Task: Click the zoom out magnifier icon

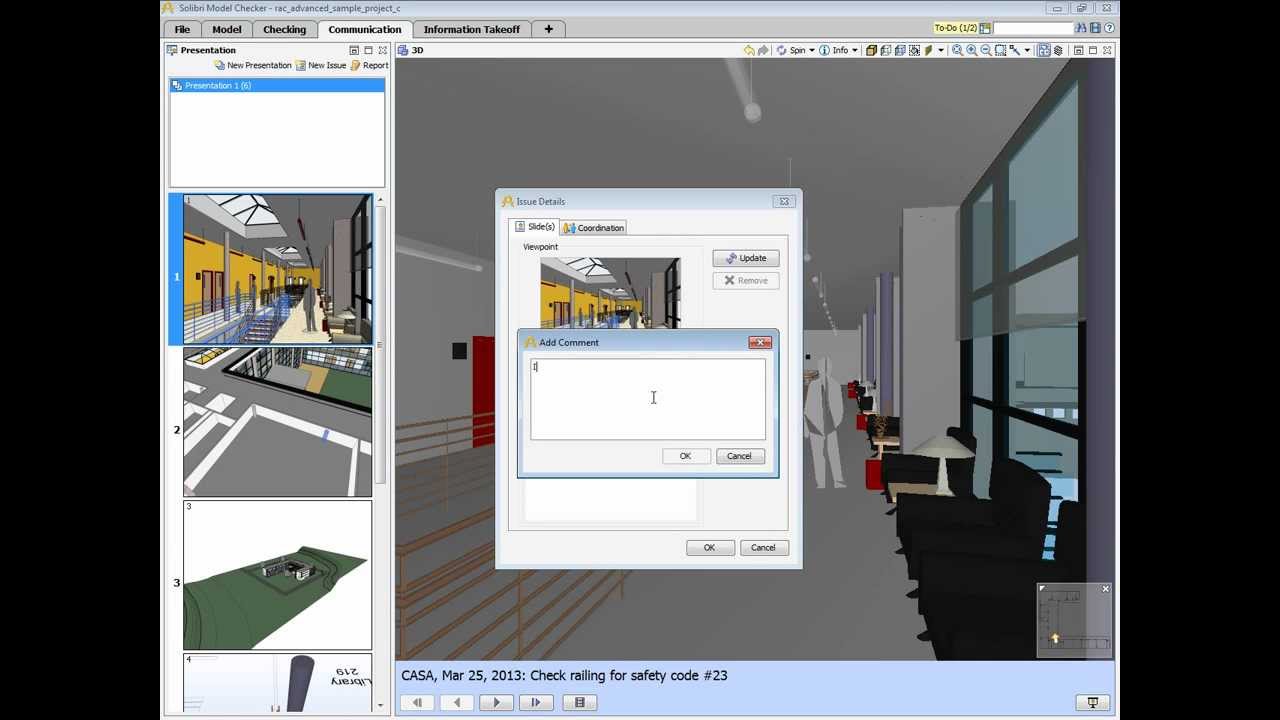Action: (x=985, y=50)
